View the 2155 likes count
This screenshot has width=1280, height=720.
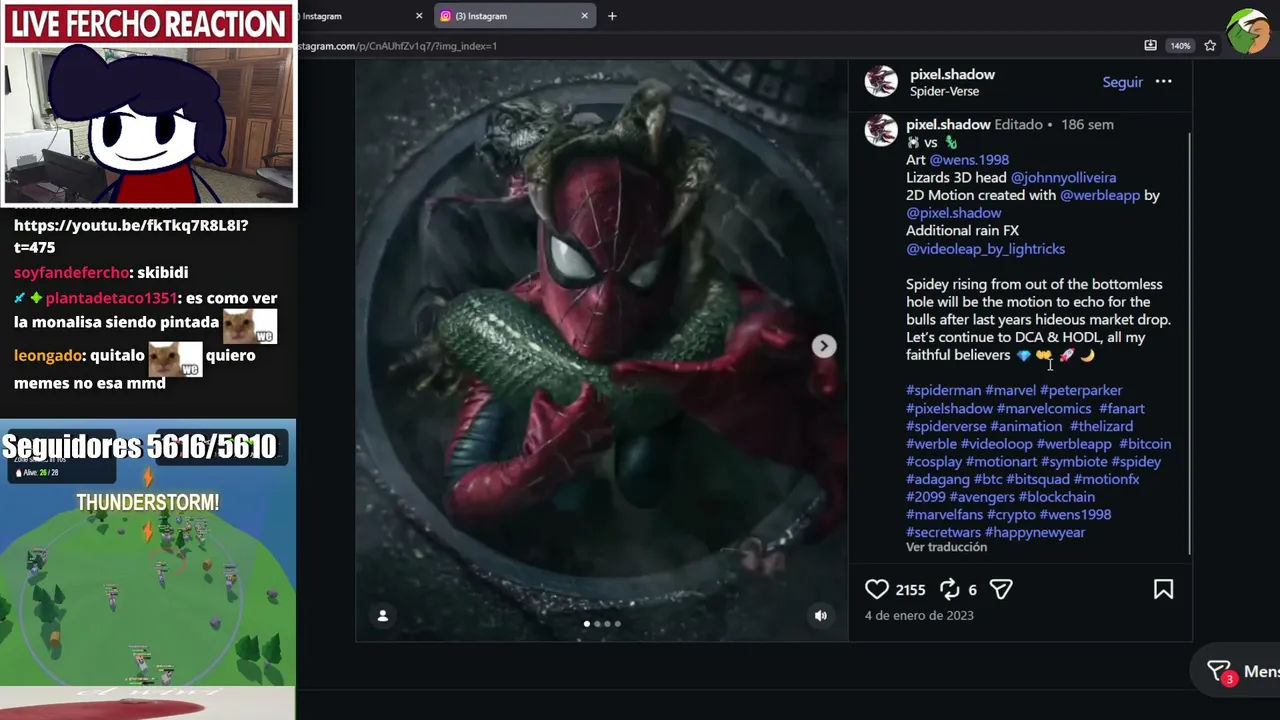click(x=910, y=590)
